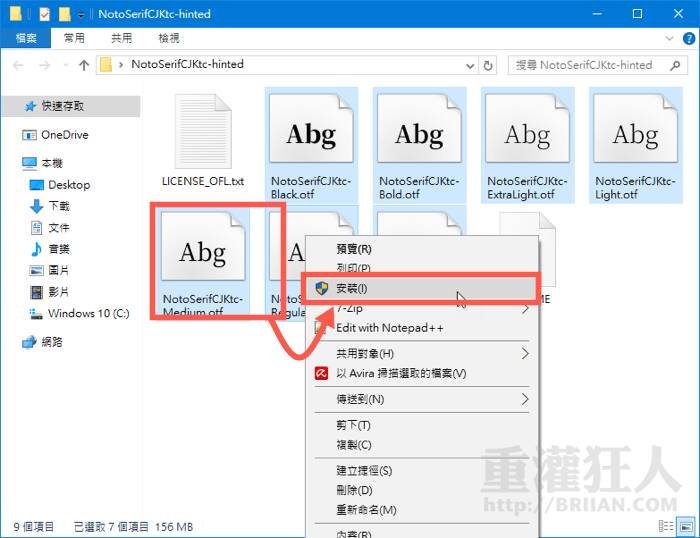Open OneDrive in navigation pane
This screenshot has width=700, height=538.
[x=64, y=135]
